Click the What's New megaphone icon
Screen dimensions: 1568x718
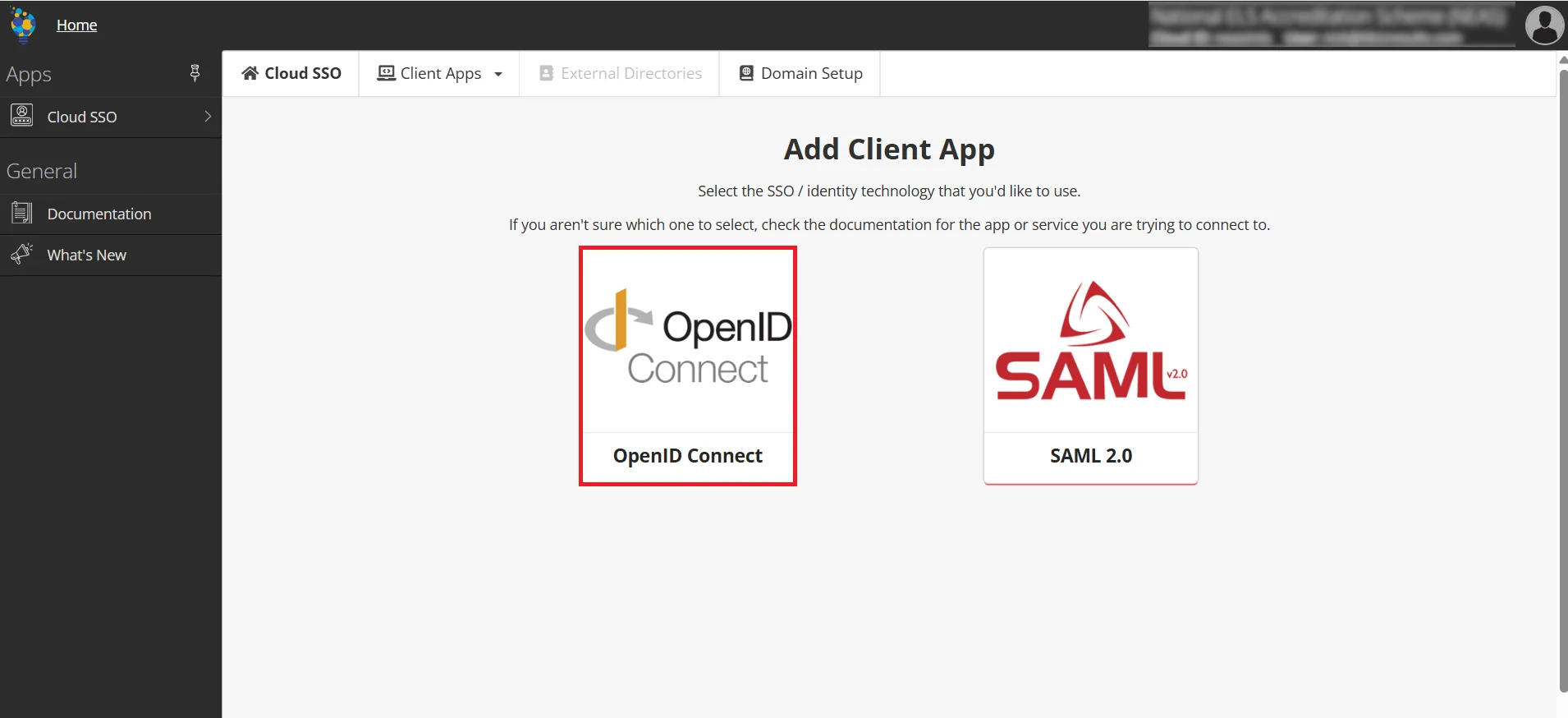pyautogui.click(x=22, y=255)
